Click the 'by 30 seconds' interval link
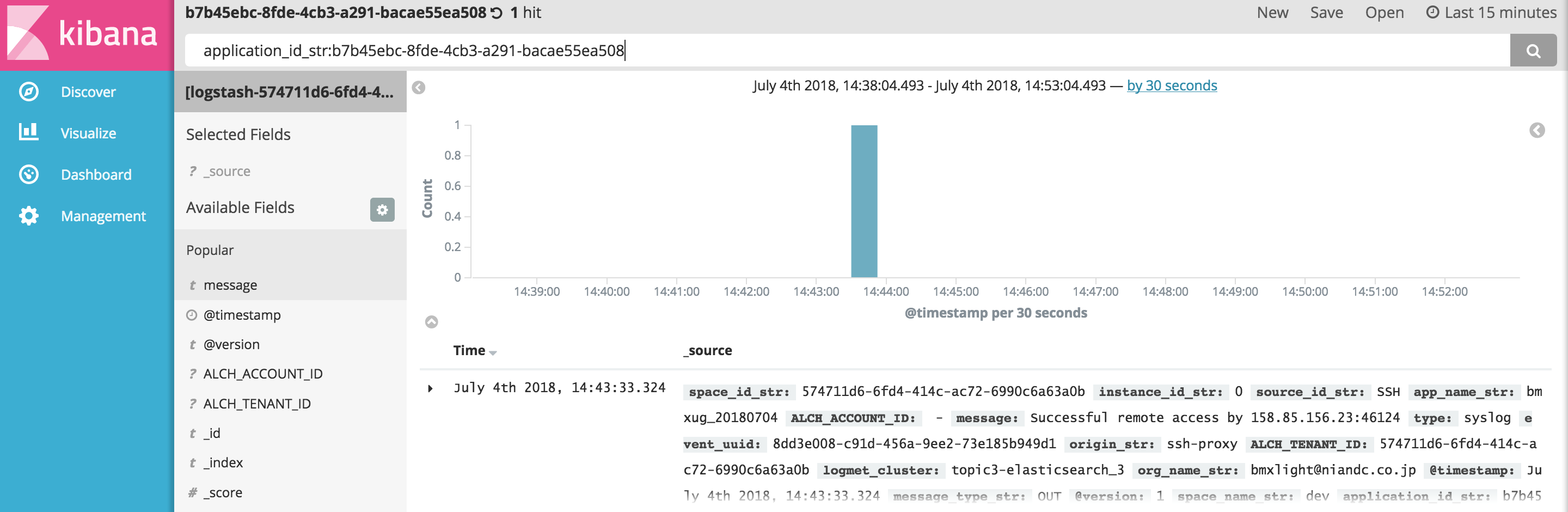Image resolution: width=1568 pixels, height=512 pixels. click(x=1172, y=85)
